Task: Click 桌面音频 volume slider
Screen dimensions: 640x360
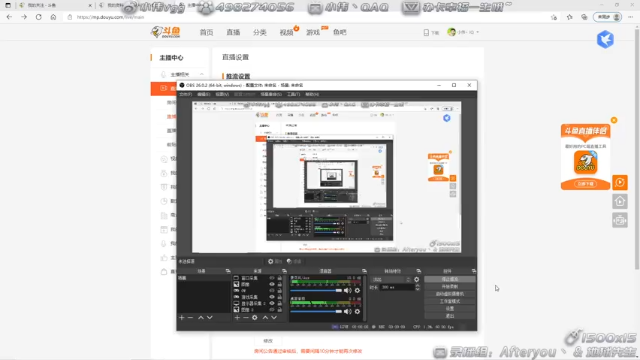Action: pos(316,311)
